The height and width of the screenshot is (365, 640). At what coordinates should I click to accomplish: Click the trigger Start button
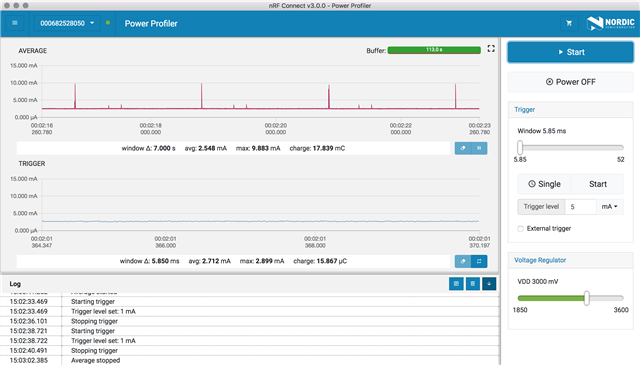point(598,184)
